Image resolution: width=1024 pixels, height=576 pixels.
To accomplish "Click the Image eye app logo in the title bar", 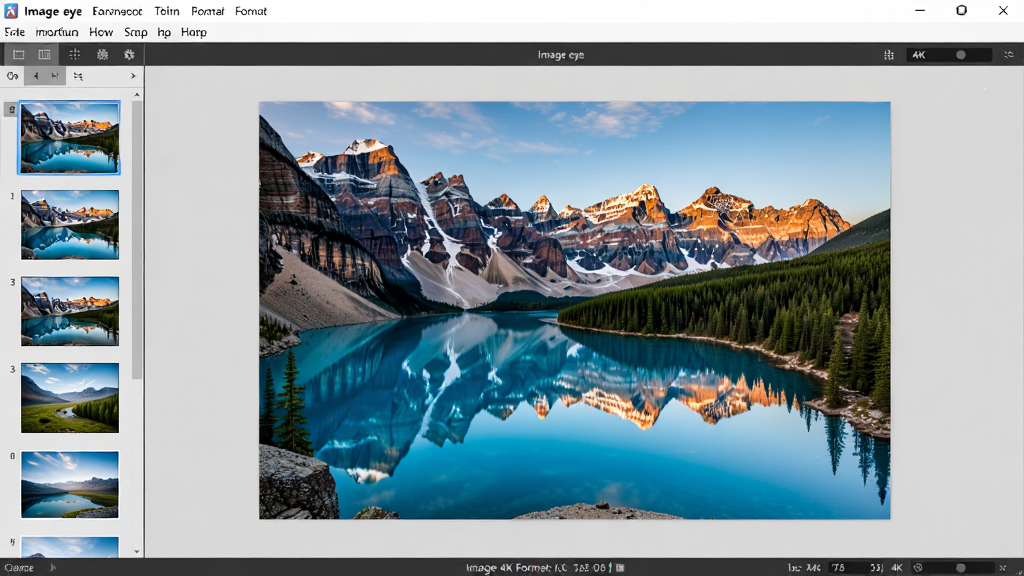I will pos(11,10).
